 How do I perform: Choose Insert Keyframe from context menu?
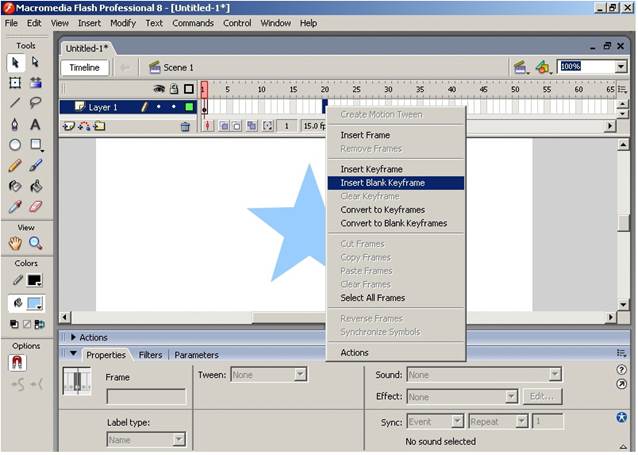(x=395, y=169)
